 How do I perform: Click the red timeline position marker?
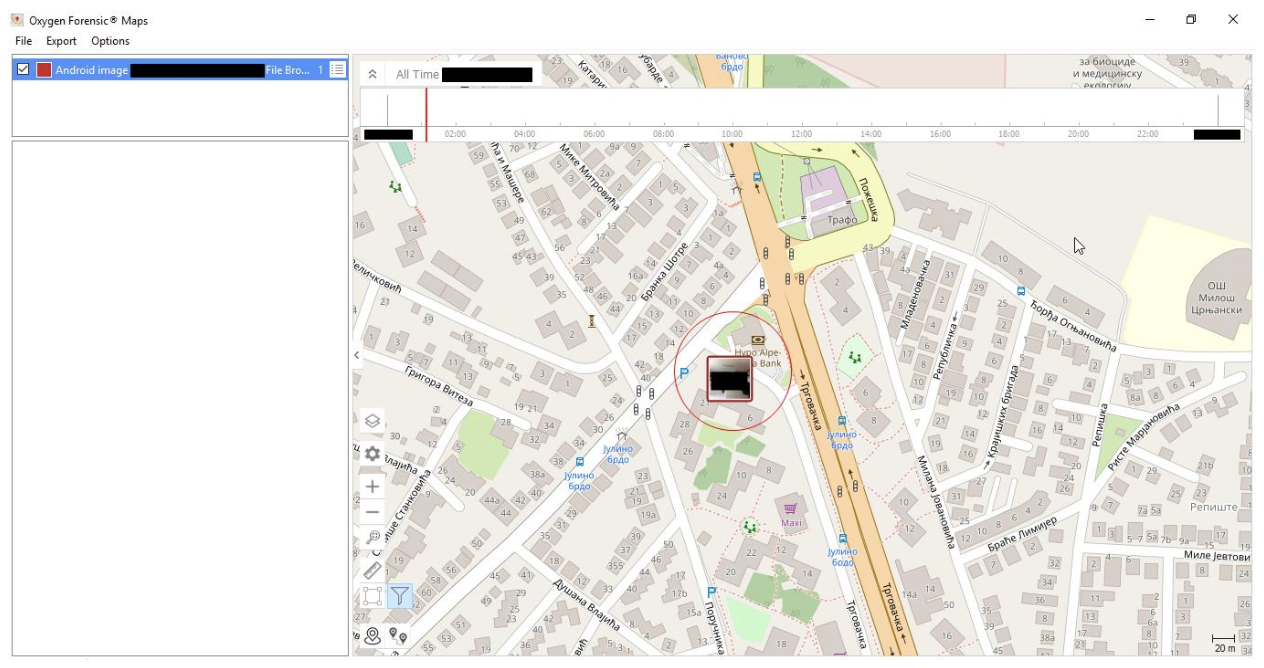[426, 114]
